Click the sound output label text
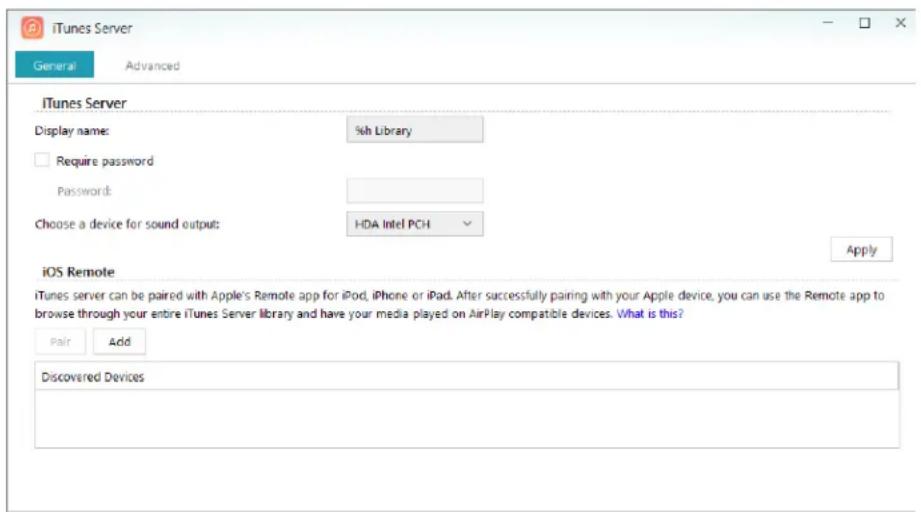This screenshot has height=512, width=921. [127, 224]
